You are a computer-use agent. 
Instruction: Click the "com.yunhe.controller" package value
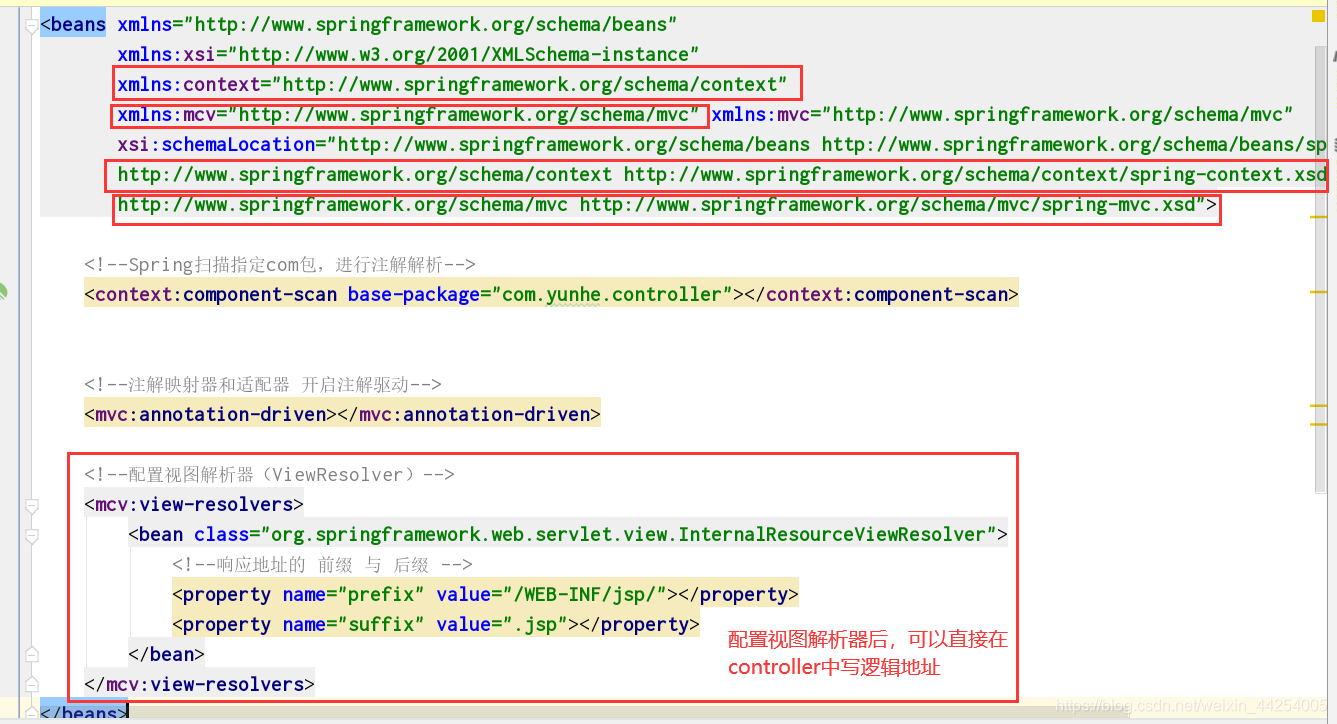point(612,294)
